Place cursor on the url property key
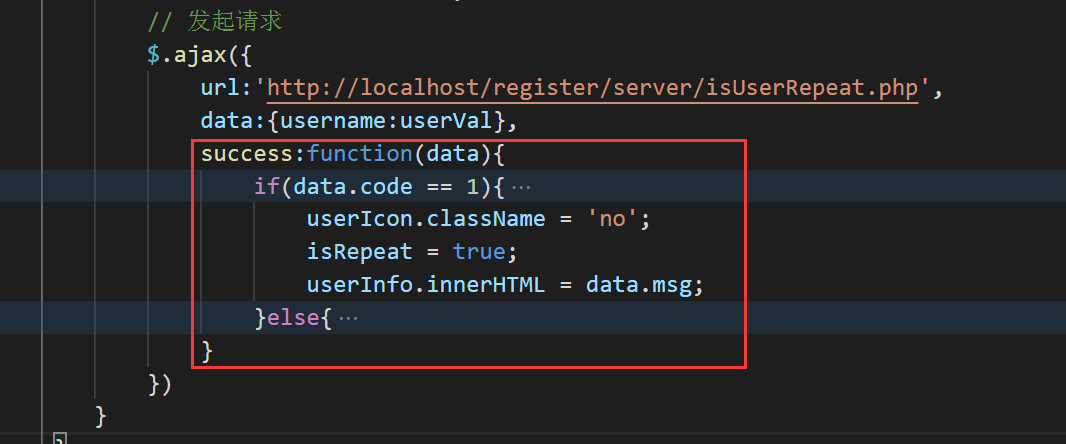The image size is (1066, 444). [x=218, y=89]
